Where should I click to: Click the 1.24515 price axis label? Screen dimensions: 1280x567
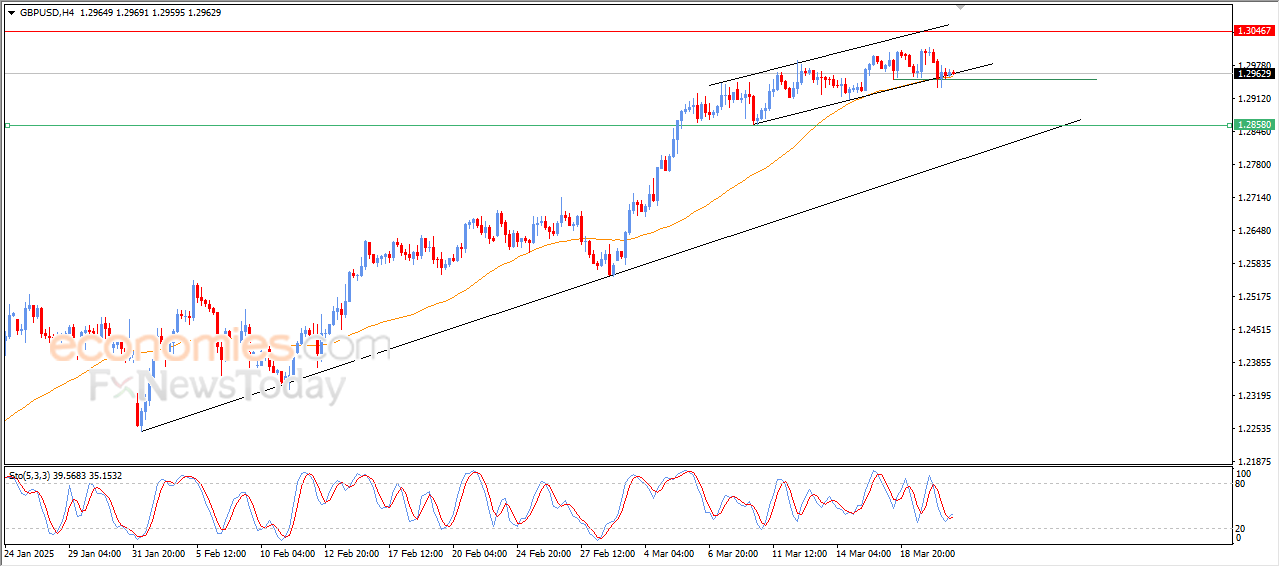click(x=1254, y=330)
